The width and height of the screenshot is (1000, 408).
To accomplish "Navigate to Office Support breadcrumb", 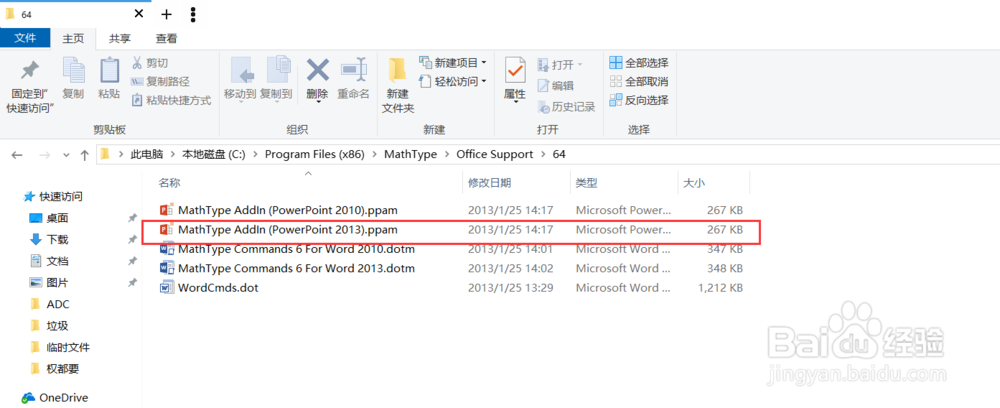I will coord(495,154).
